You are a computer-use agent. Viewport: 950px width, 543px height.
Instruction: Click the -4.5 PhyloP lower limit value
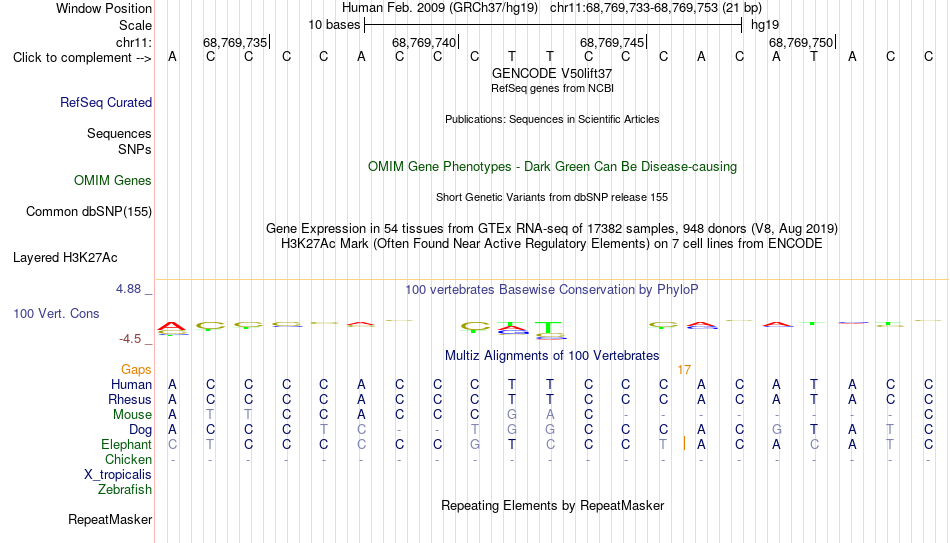point(130,339)
